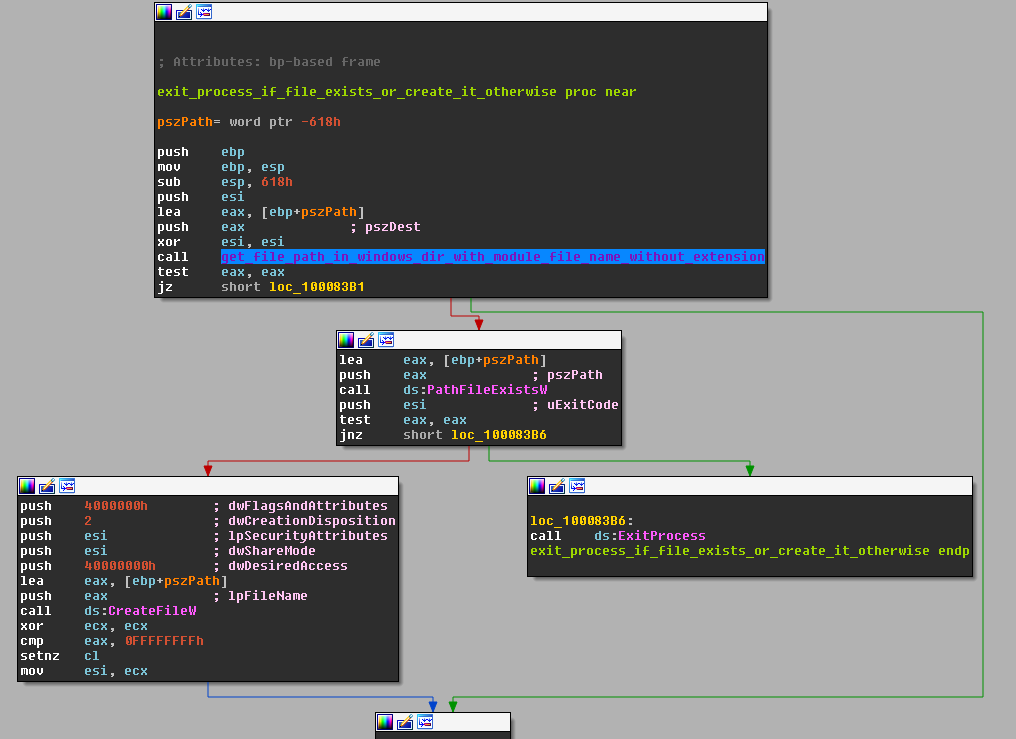Click the color icon on the ExitProcess node

tap(537, 486)
